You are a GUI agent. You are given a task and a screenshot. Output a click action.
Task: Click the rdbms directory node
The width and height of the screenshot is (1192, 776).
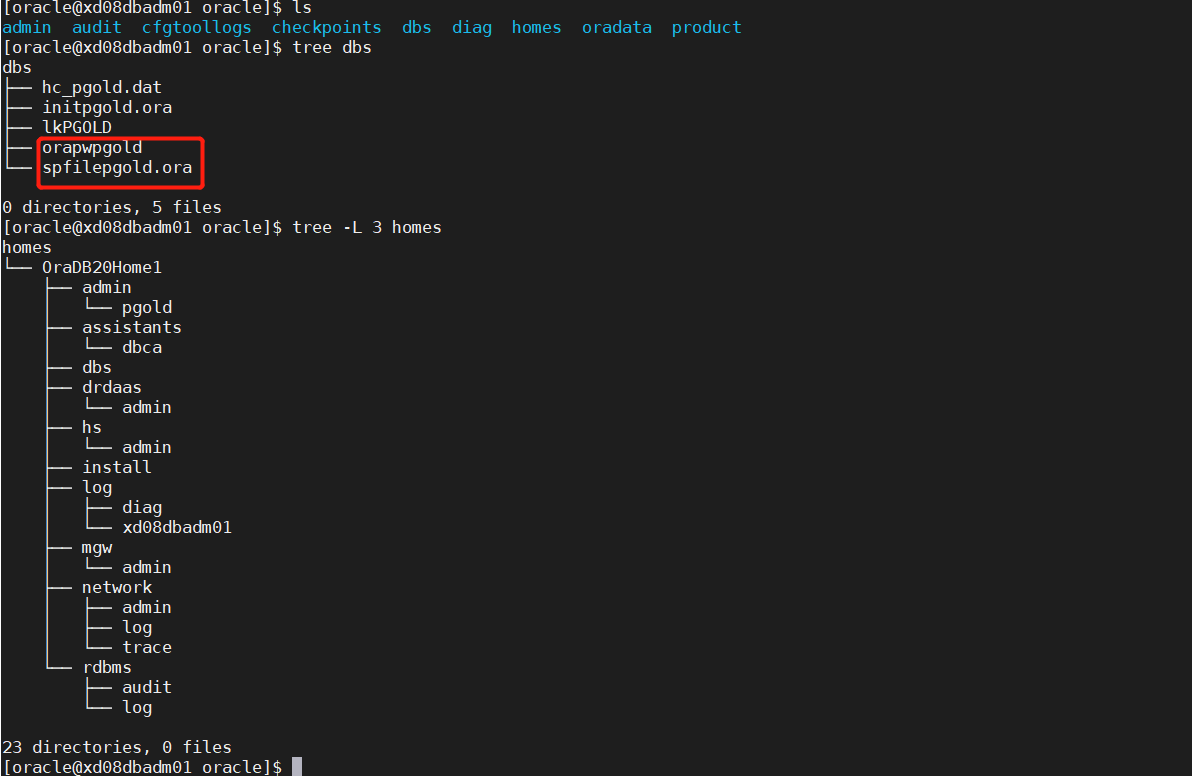tap(107, 667)
